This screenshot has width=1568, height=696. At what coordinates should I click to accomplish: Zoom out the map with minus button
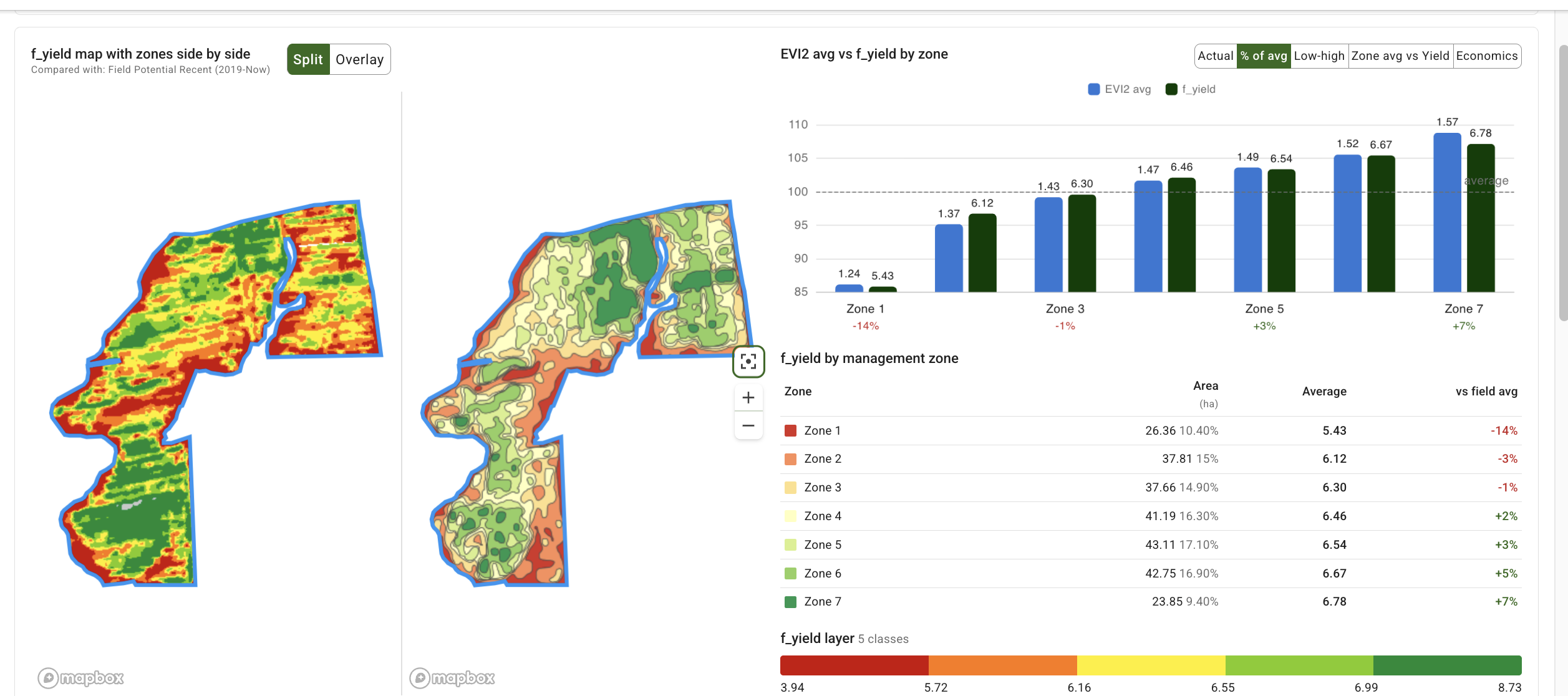coord(748,425)
